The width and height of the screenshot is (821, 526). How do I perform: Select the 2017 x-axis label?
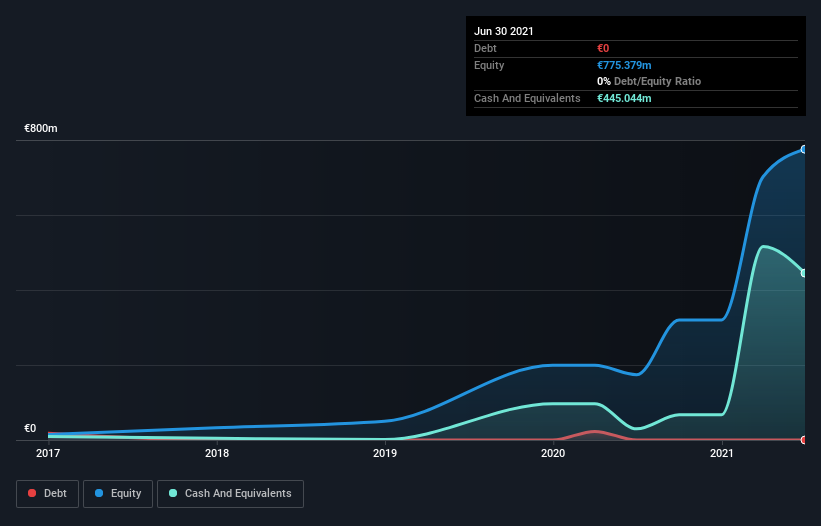[48, 453]
